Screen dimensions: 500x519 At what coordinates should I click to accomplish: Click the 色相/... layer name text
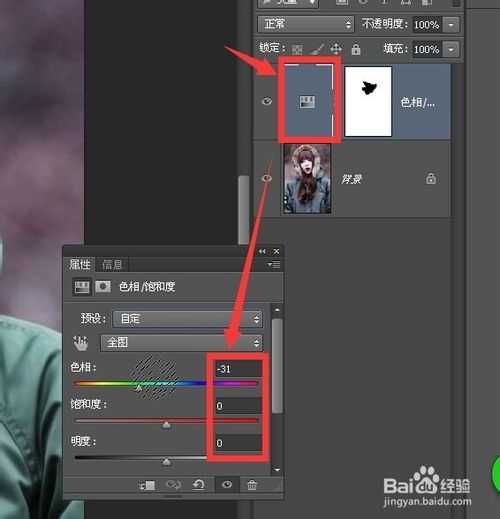(418, 102)
